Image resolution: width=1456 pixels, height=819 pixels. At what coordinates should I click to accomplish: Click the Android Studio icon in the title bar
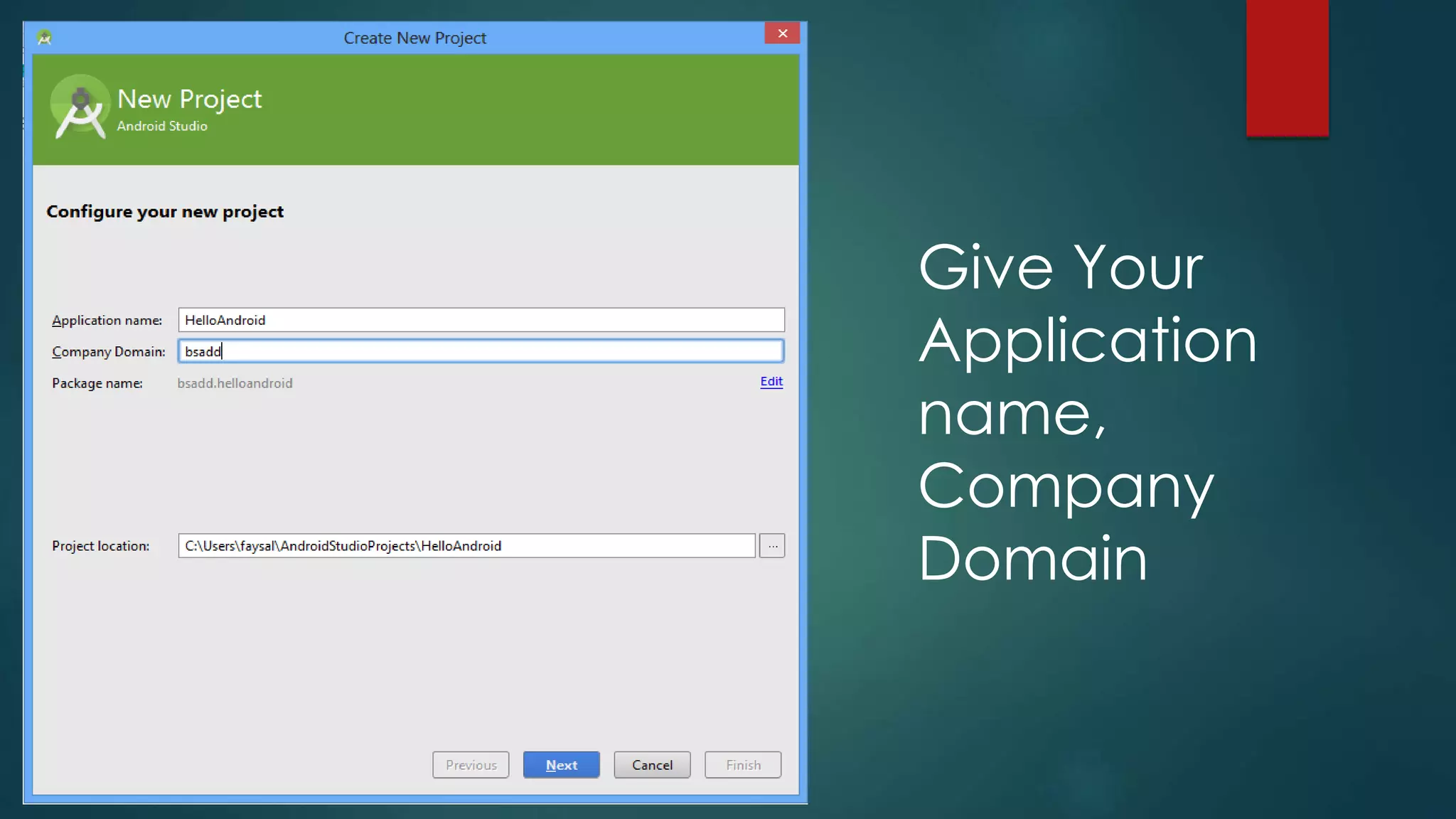pyautogui.click(x=45, y=37)
